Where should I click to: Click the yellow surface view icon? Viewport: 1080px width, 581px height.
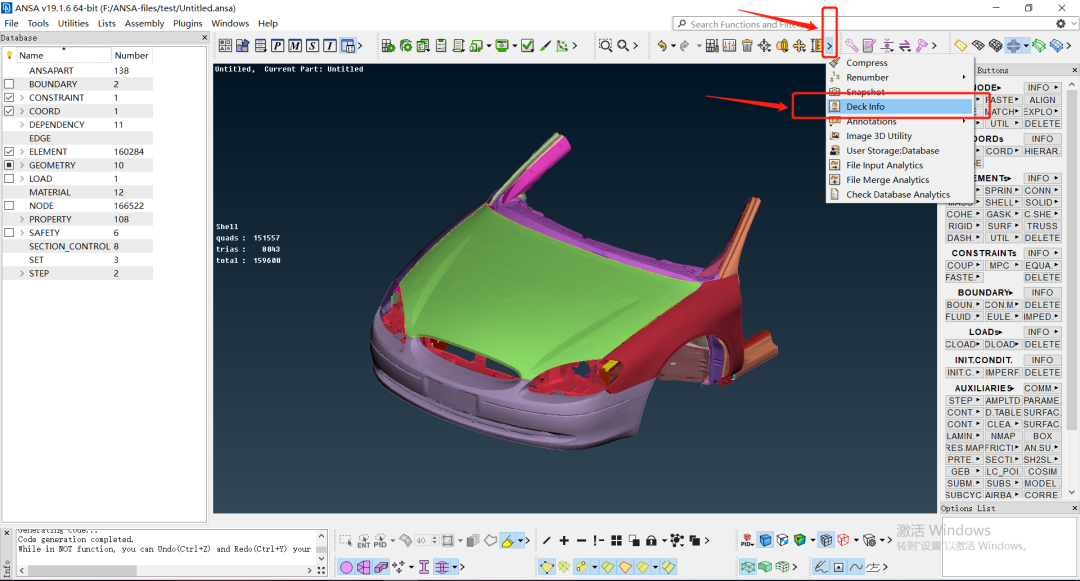(x=961, y=45)
